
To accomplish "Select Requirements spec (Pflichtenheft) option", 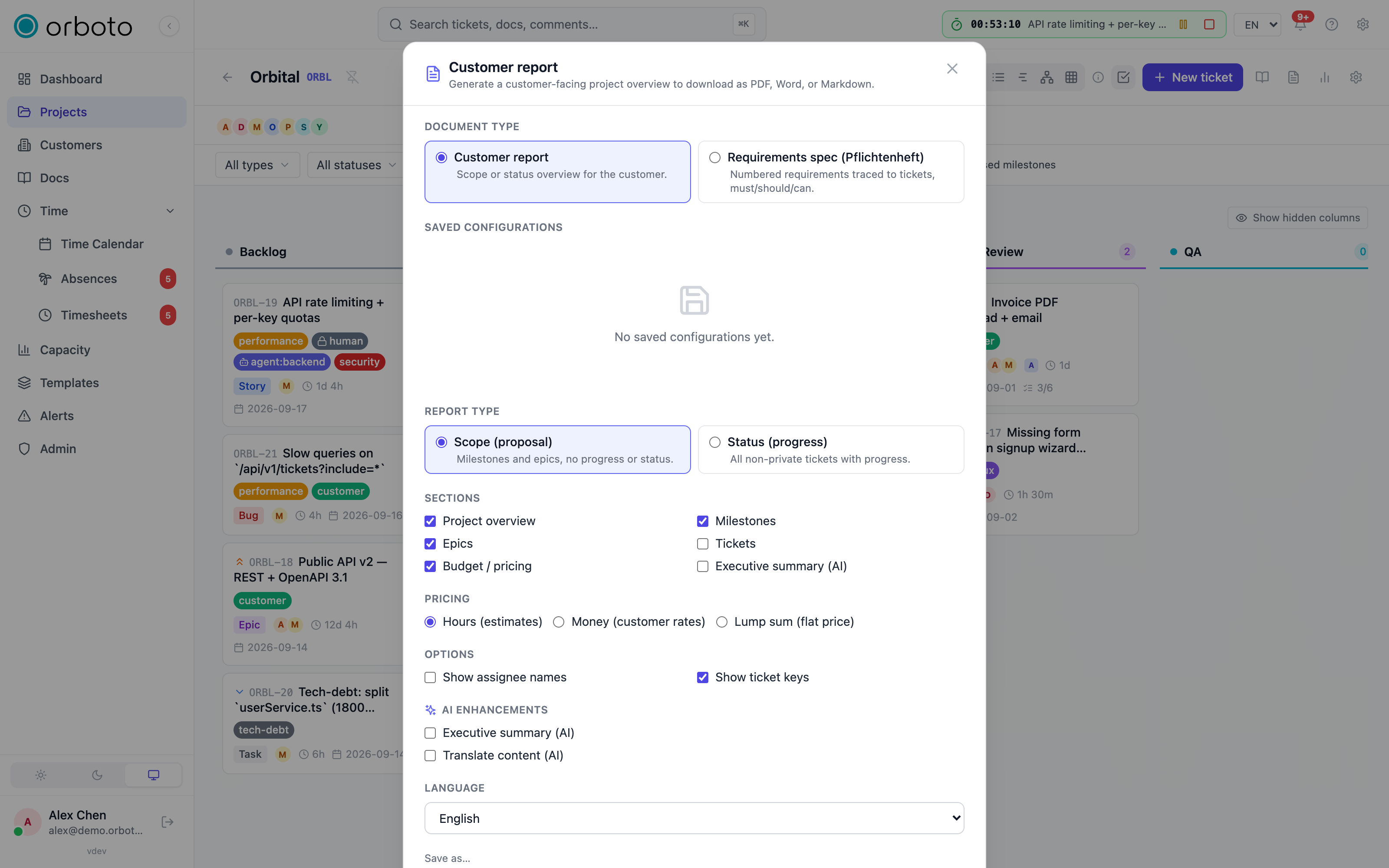I will click(830, 172).
